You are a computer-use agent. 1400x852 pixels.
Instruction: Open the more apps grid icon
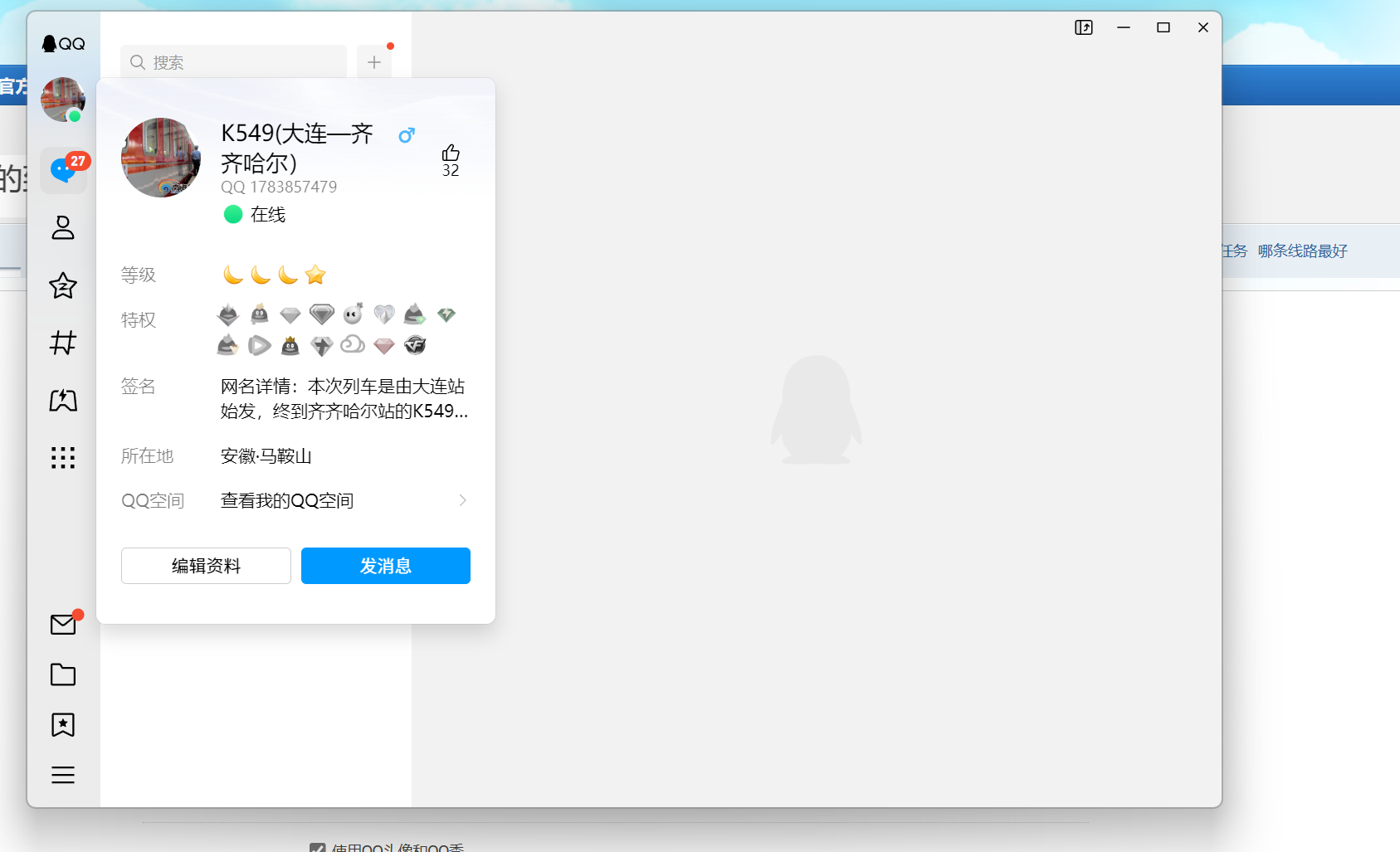[63, 458]
